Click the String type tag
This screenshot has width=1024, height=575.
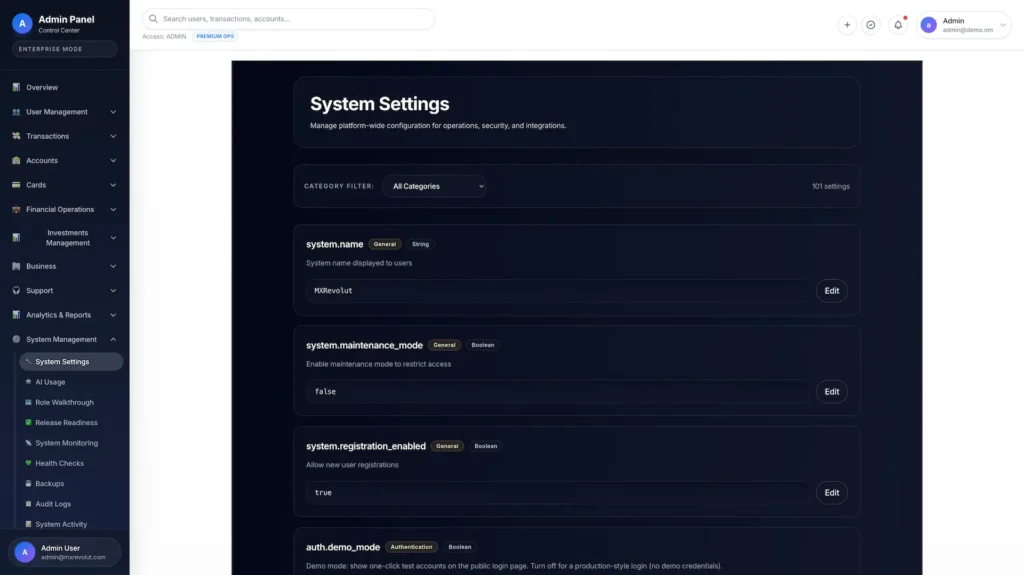(x=421, y=244)
